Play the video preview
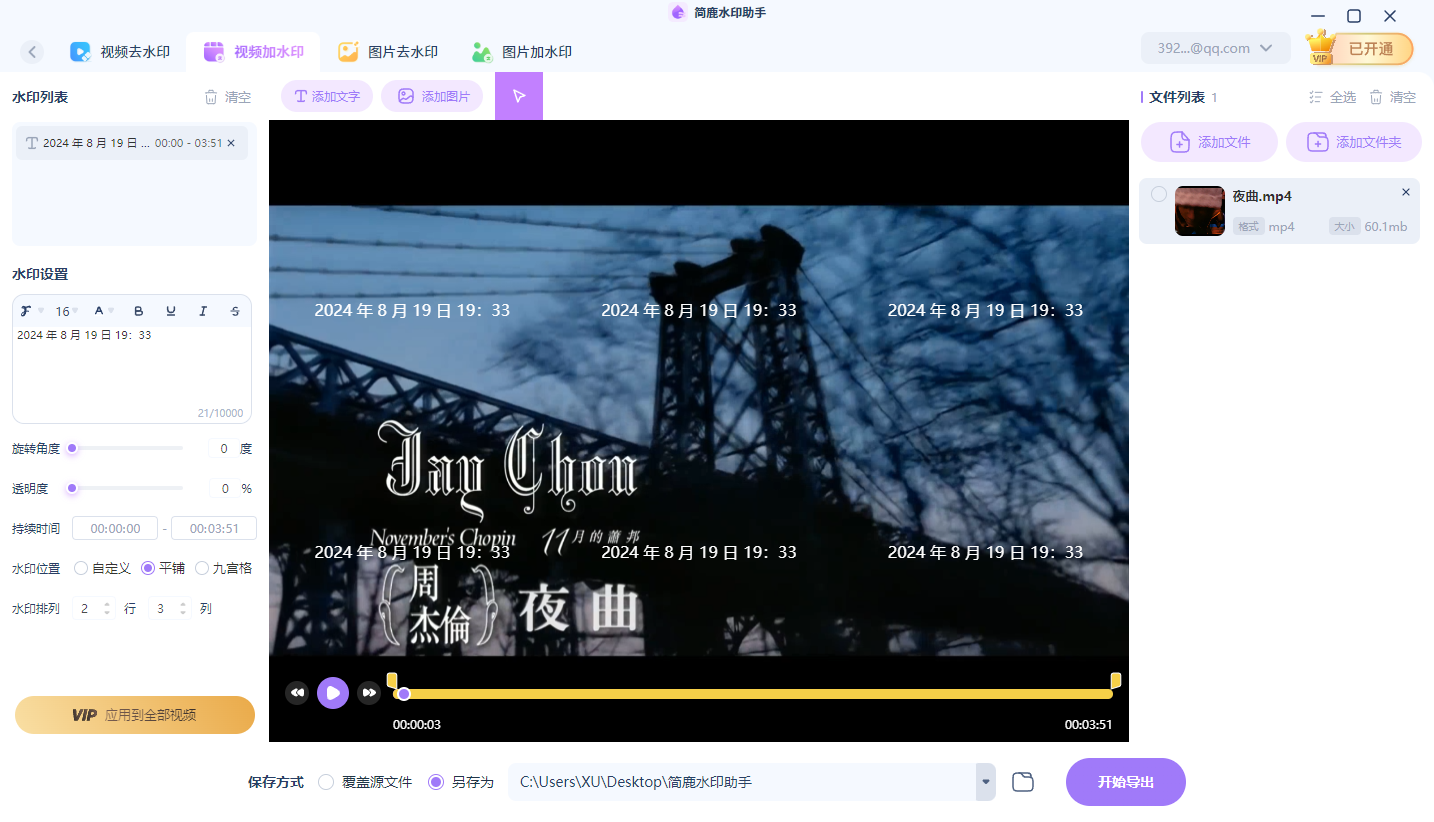Image resolution: width=1434 pixels, height=822 pixels. (333, 692)
